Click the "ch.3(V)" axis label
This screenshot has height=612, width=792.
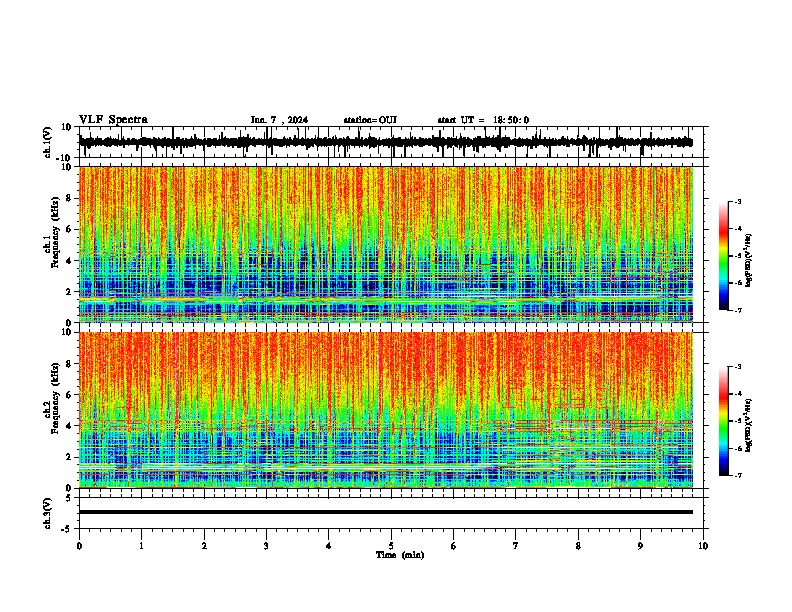pos(48,513)
